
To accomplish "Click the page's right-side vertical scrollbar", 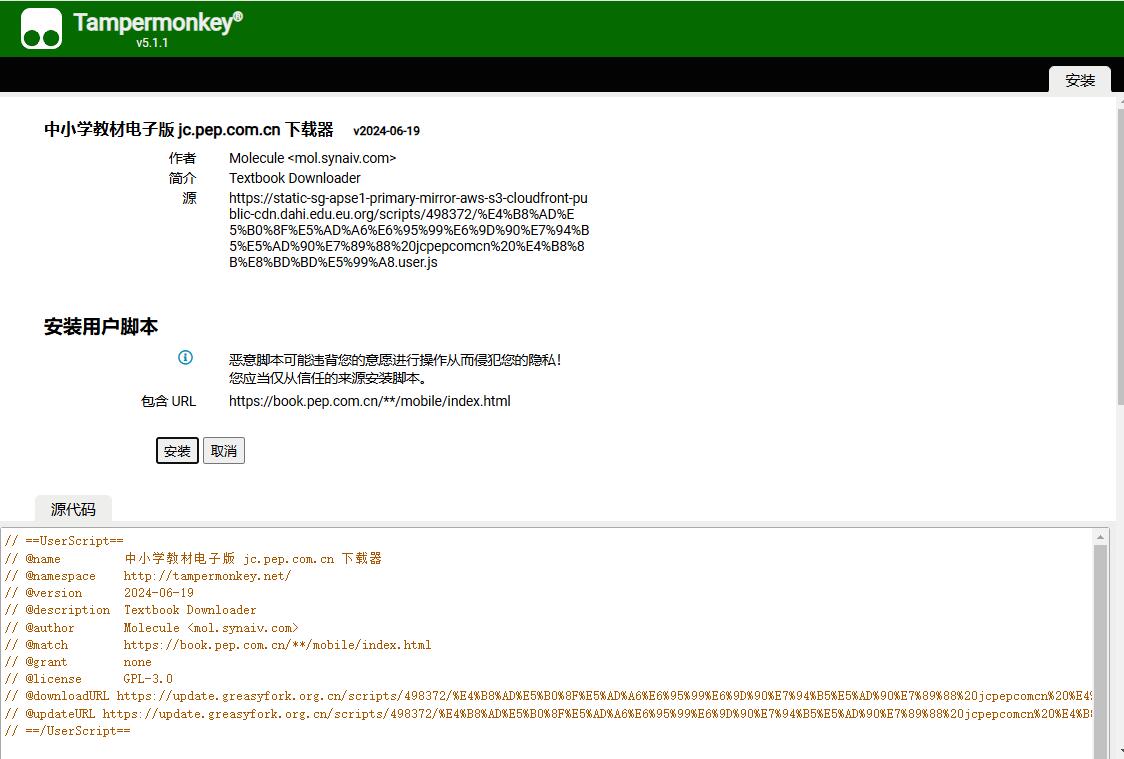I will pos(1119,250).
